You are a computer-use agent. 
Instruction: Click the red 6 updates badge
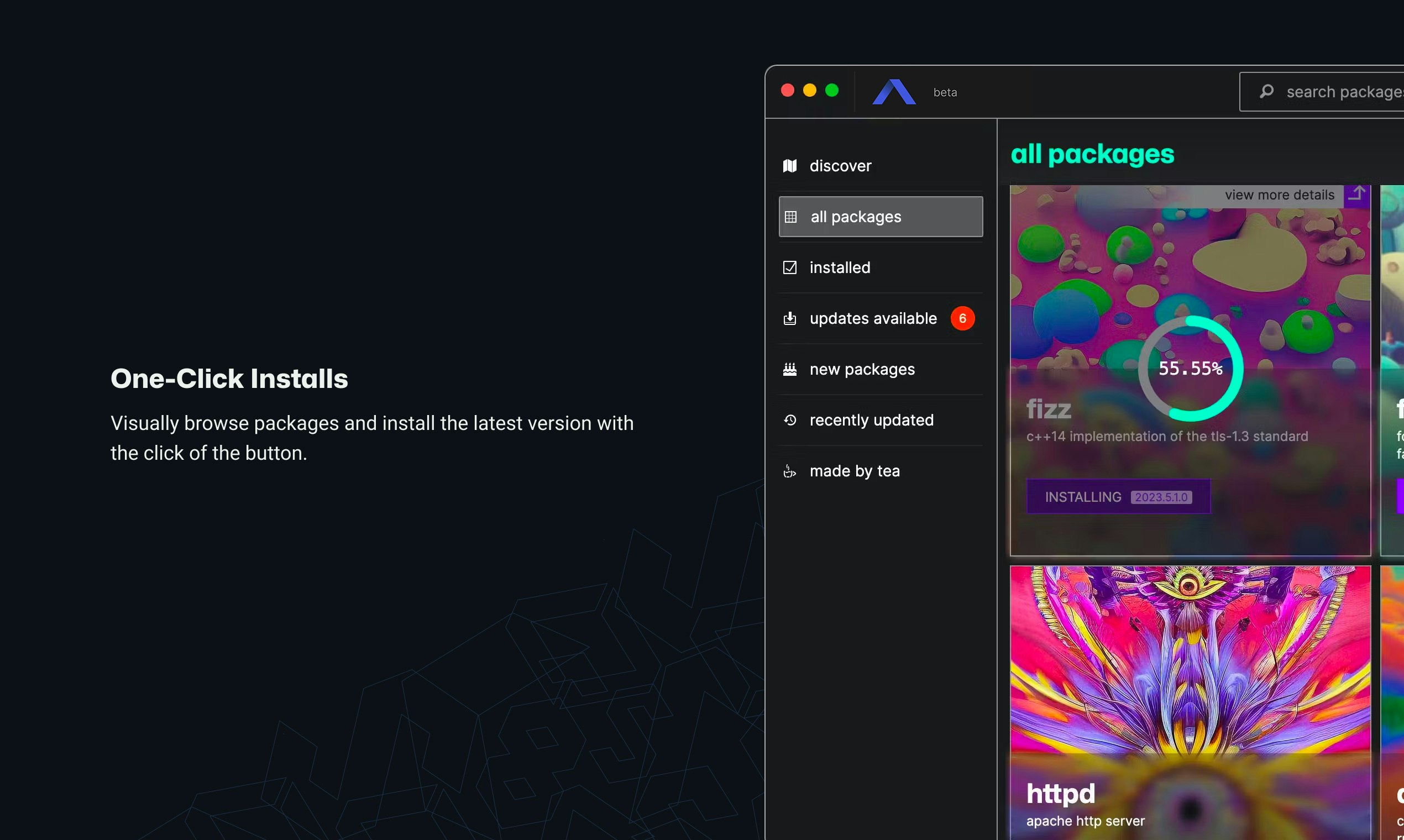(x=962, y=319)
